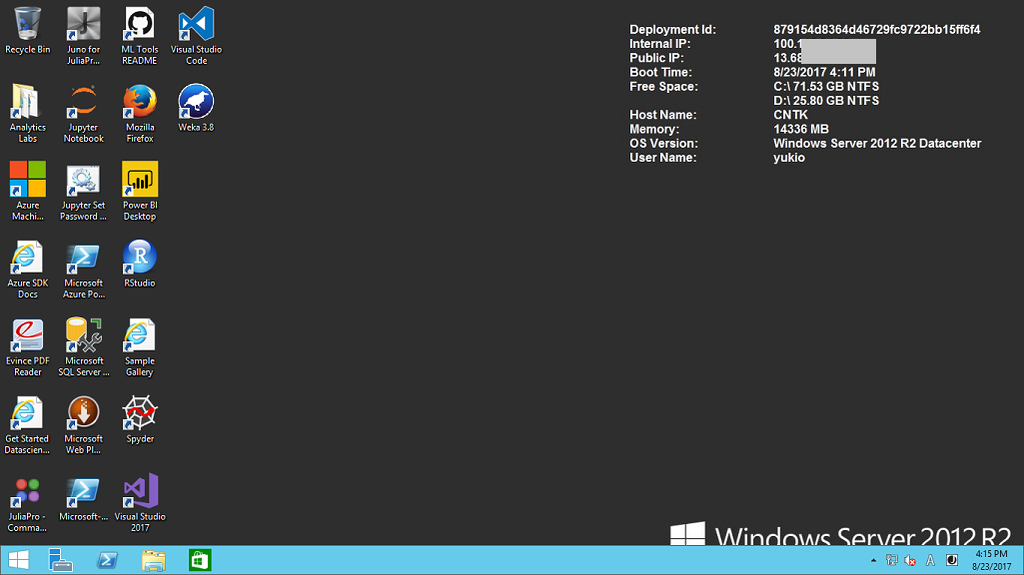Screen dimensions: 1024x575
Task: Open Server Manager from the taskbar
Action: coord(61,560)
